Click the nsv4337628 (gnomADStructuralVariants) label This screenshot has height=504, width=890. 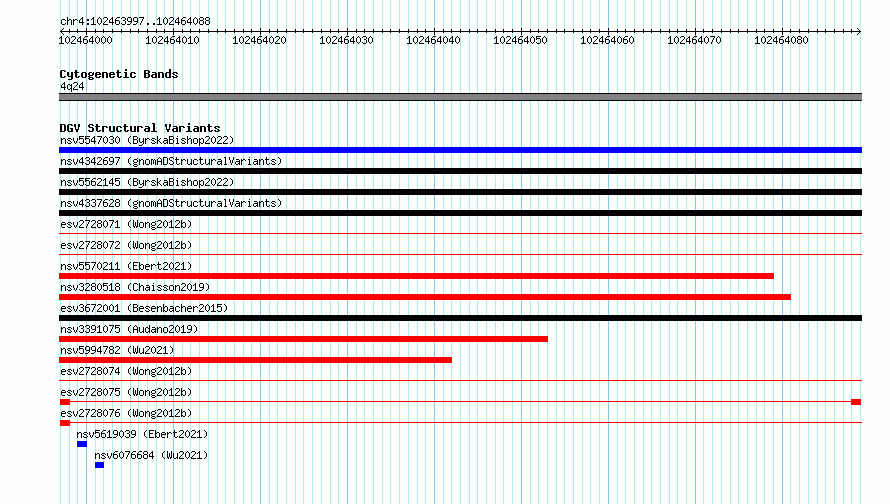click(x=171, y=203)
